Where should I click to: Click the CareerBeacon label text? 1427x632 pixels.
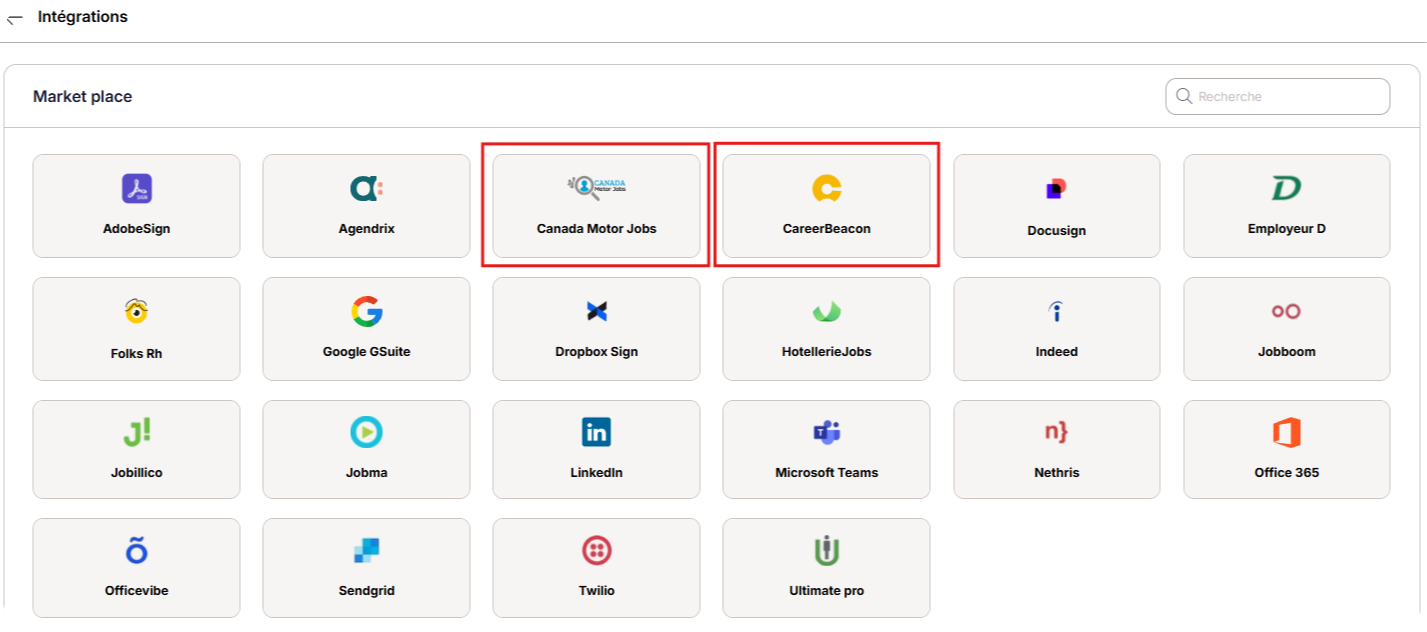[x=827, y=229]
